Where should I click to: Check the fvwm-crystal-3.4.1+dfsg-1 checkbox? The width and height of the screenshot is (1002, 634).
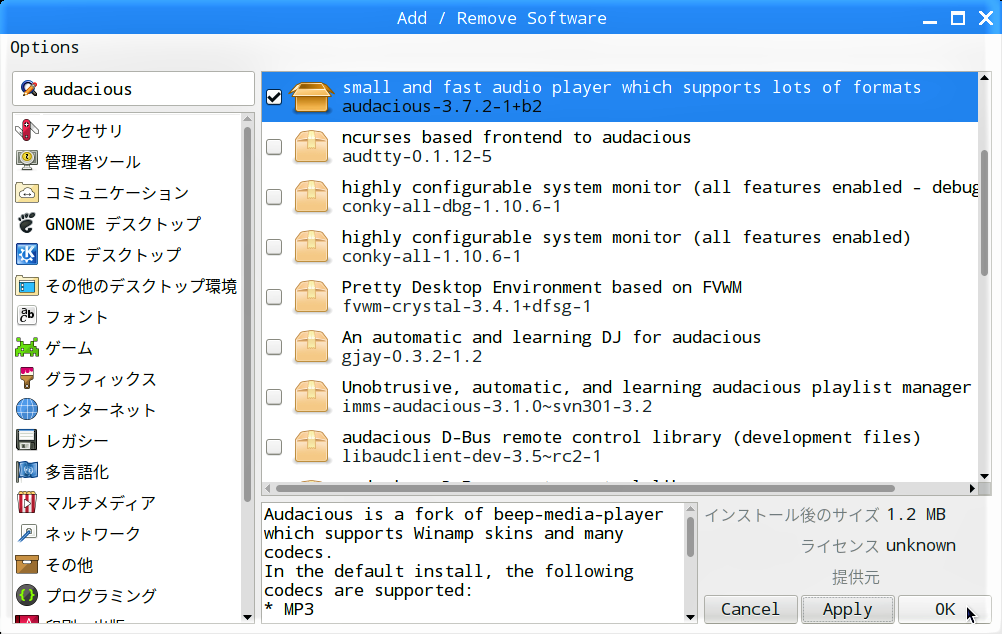coord(274,297)
